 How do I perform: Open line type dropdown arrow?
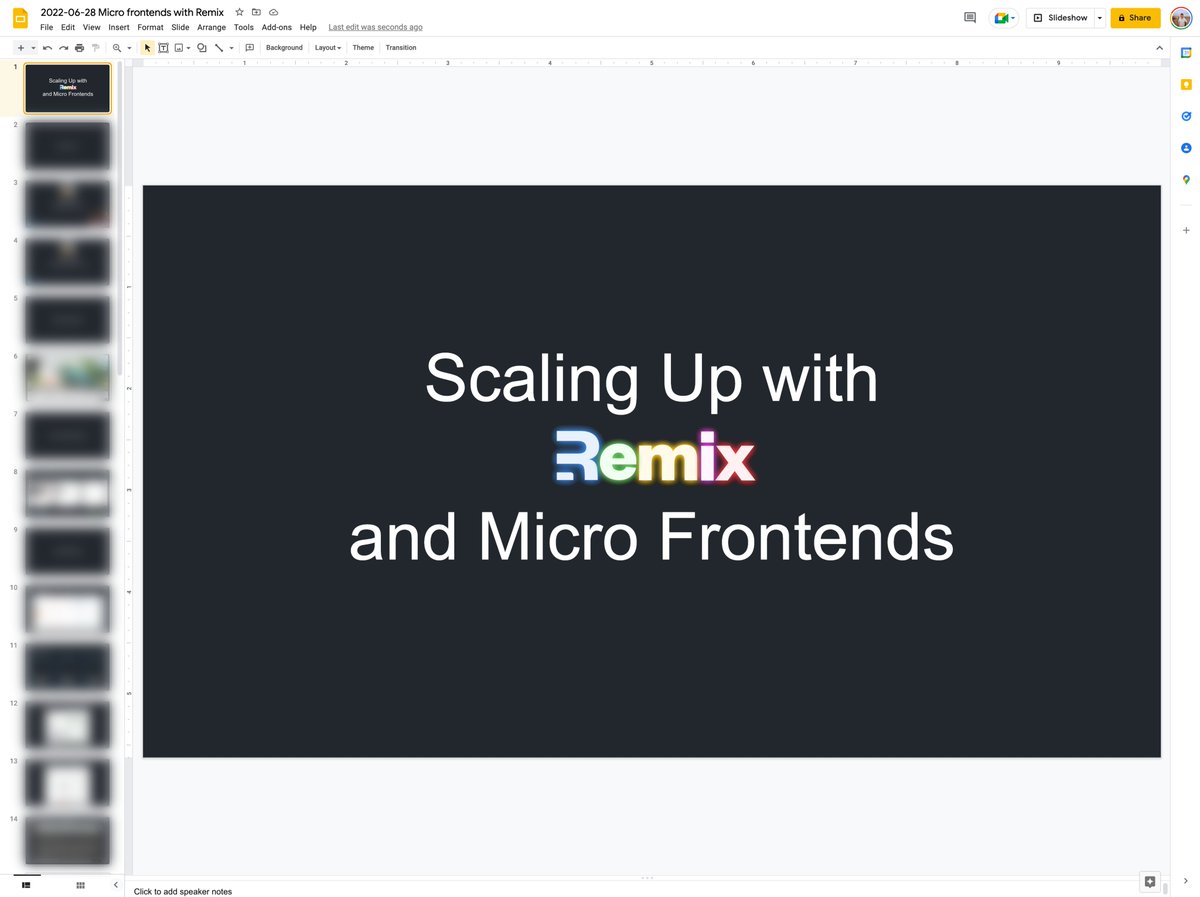pyautogui.click(x=231, y=48)
